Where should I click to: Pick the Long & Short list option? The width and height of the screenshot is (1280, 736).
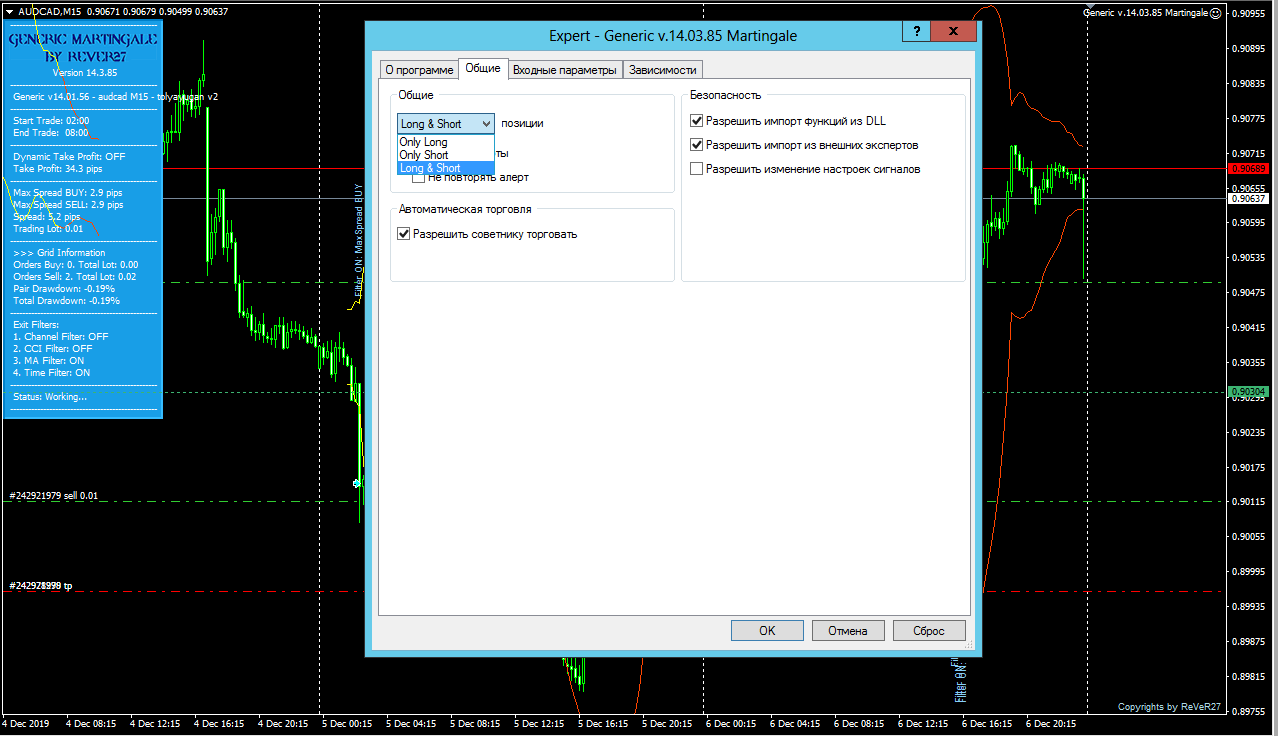tap(446, 168)
